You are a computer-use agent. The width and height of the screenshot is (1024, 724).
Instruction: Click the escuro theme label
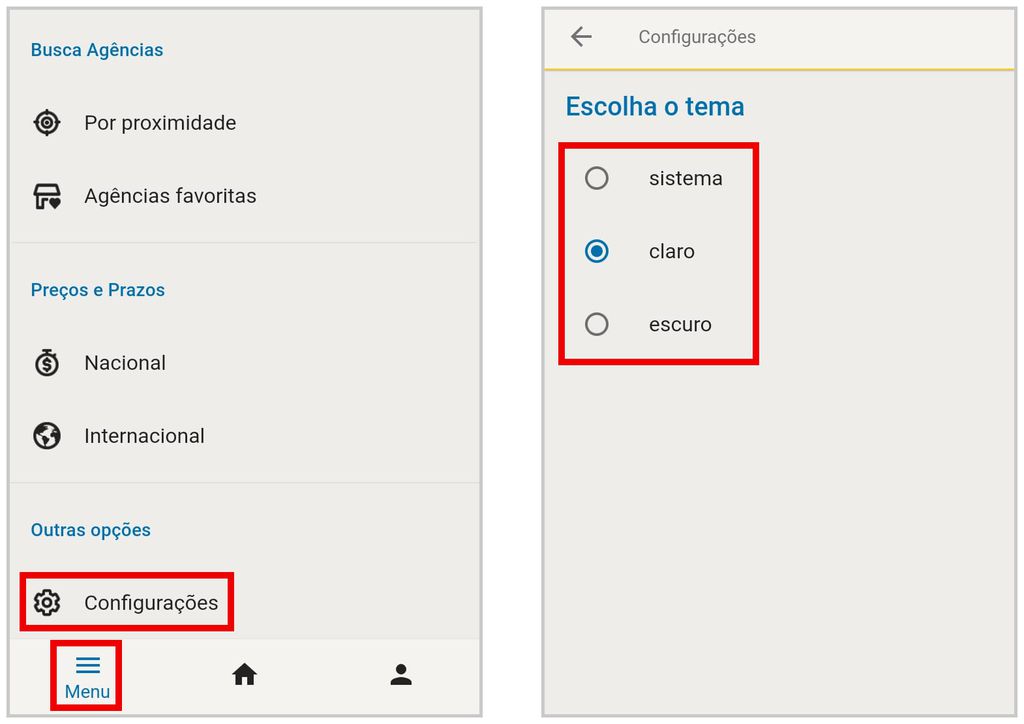point(680,324)
